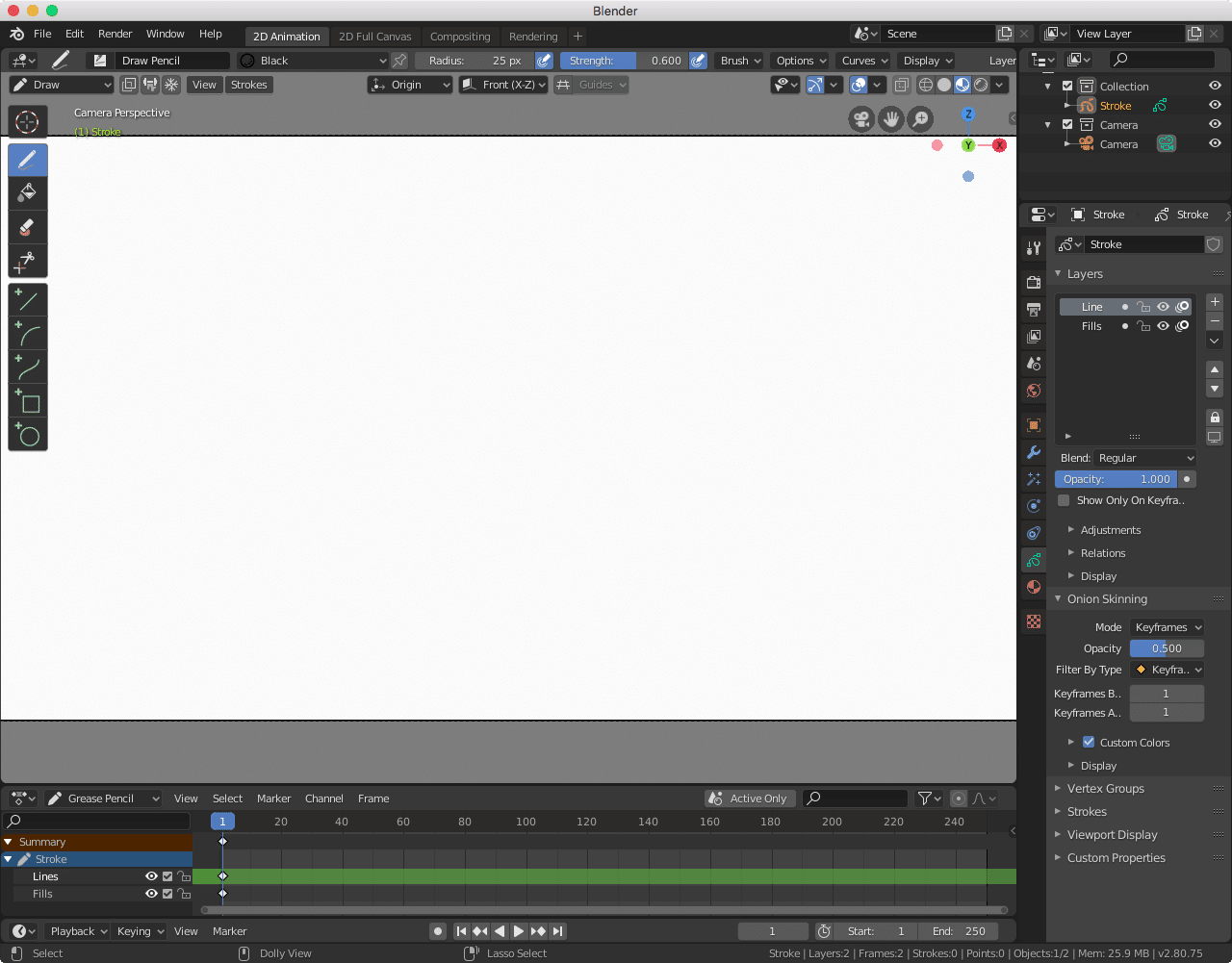Viewport: 1232px width, 963px height.
Task: Toggle radius pen pressure icon
Action: (544, 61)
